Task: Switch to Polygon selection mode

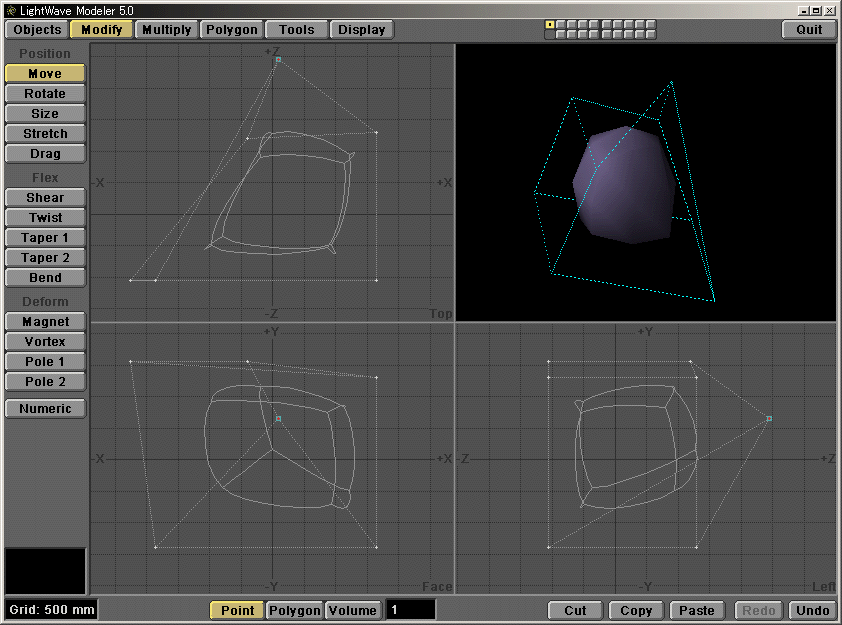Action: click(294, 610)
